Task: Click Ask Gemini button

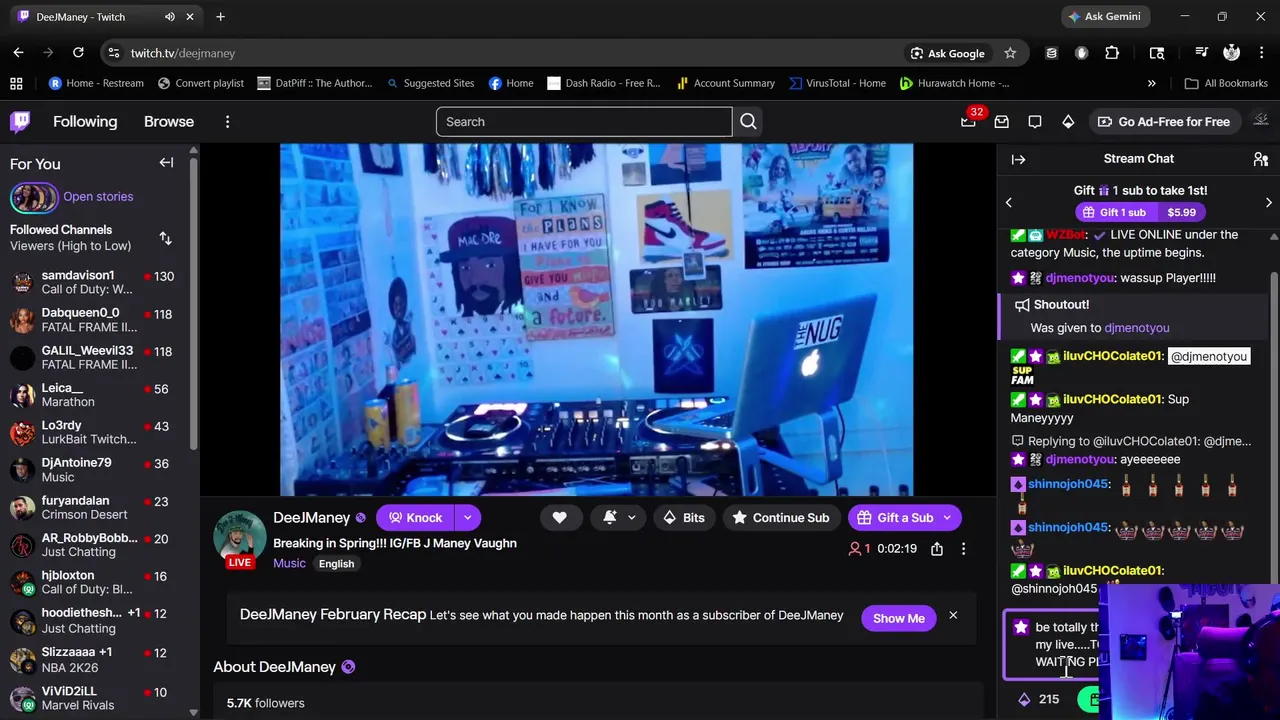Action: click(x=1104, y=17)
